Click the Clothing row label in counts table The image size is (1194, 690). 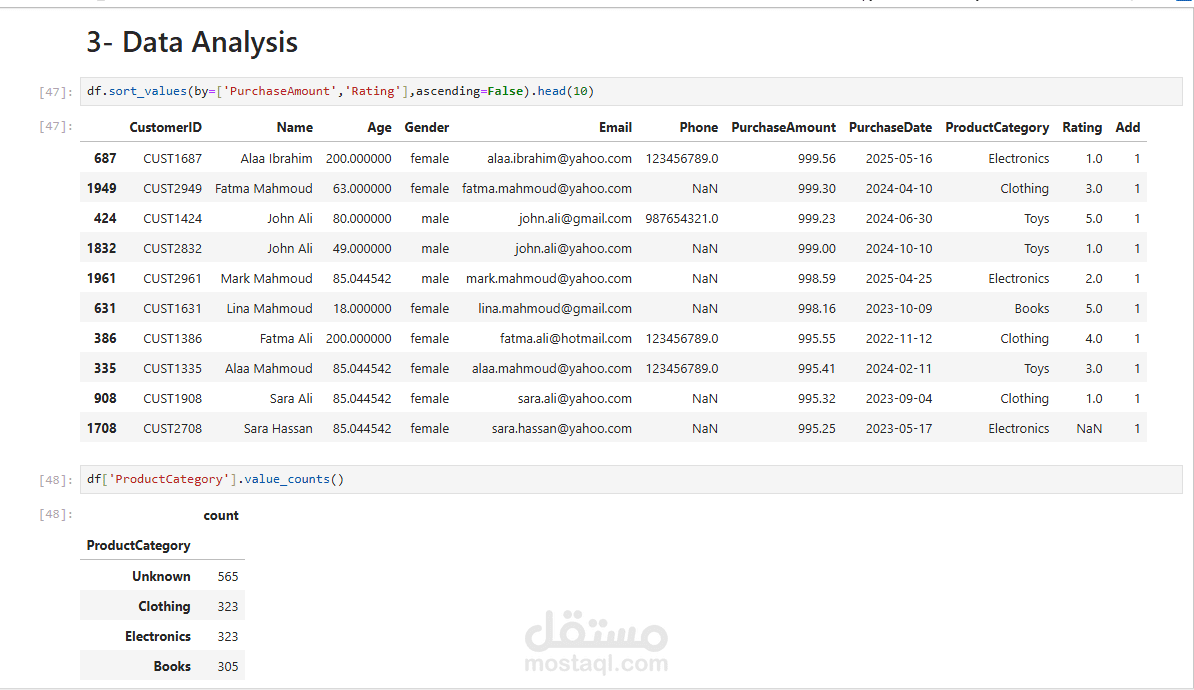164,606
